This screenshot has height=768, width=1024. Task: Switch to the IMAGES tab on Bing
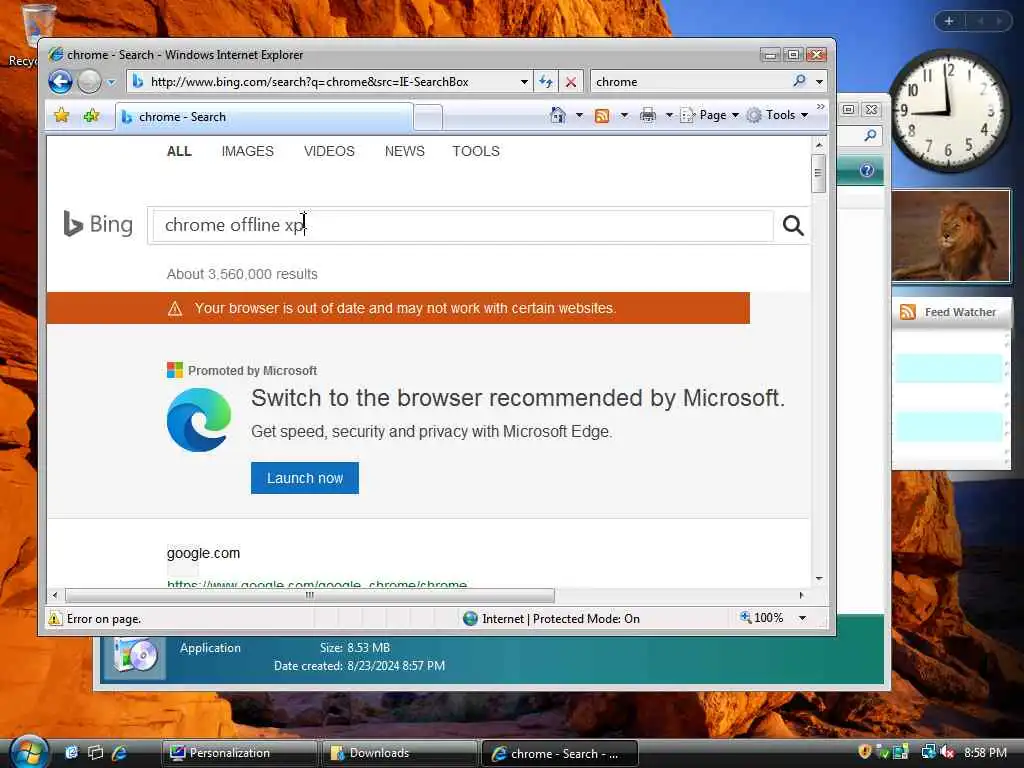point(248,152)
